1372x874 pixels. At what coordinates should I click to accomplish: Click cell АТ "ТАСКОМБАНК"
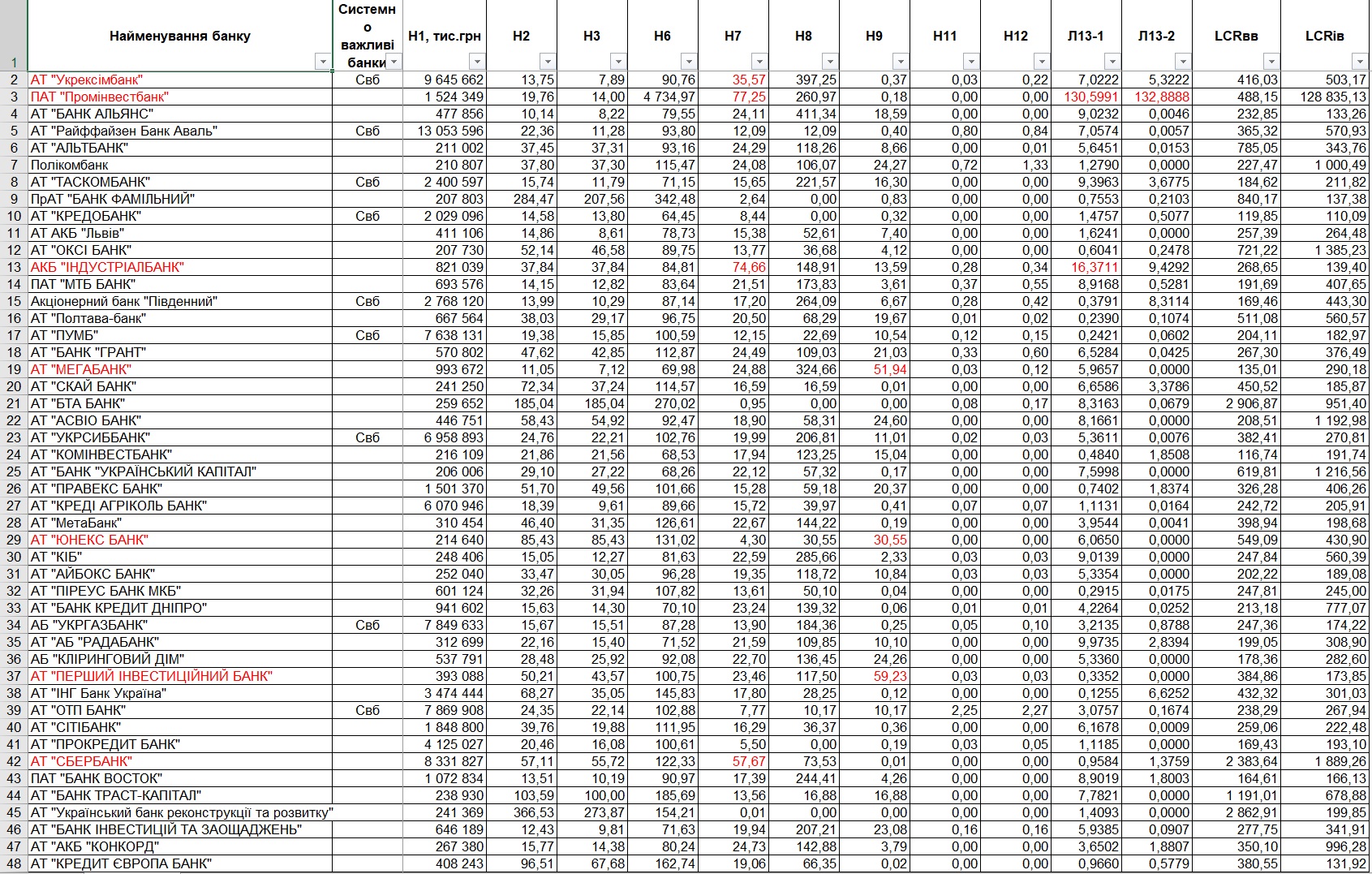[180, 182]
